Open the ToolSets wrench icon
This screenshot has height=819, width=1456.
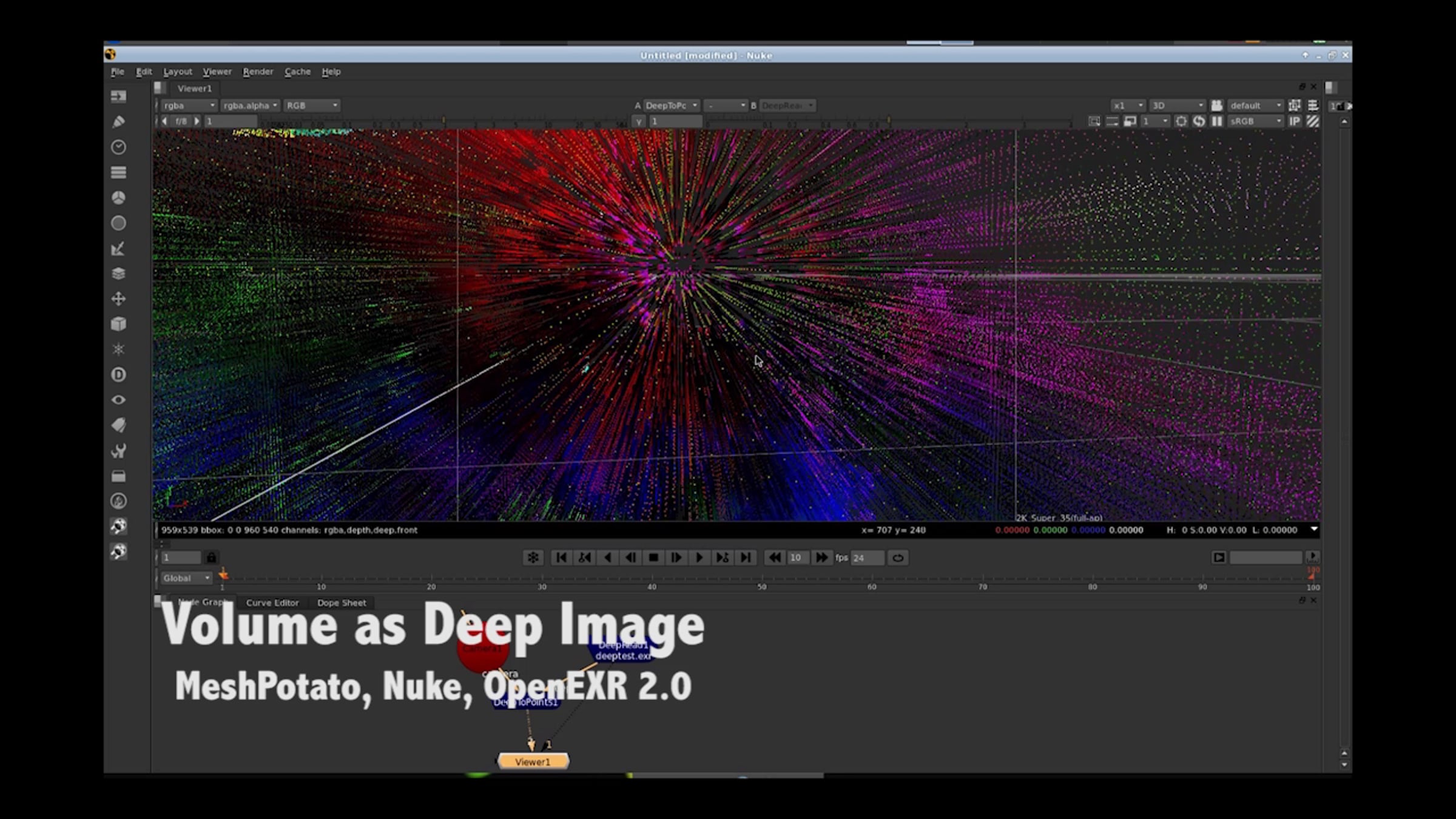point(118,451)
